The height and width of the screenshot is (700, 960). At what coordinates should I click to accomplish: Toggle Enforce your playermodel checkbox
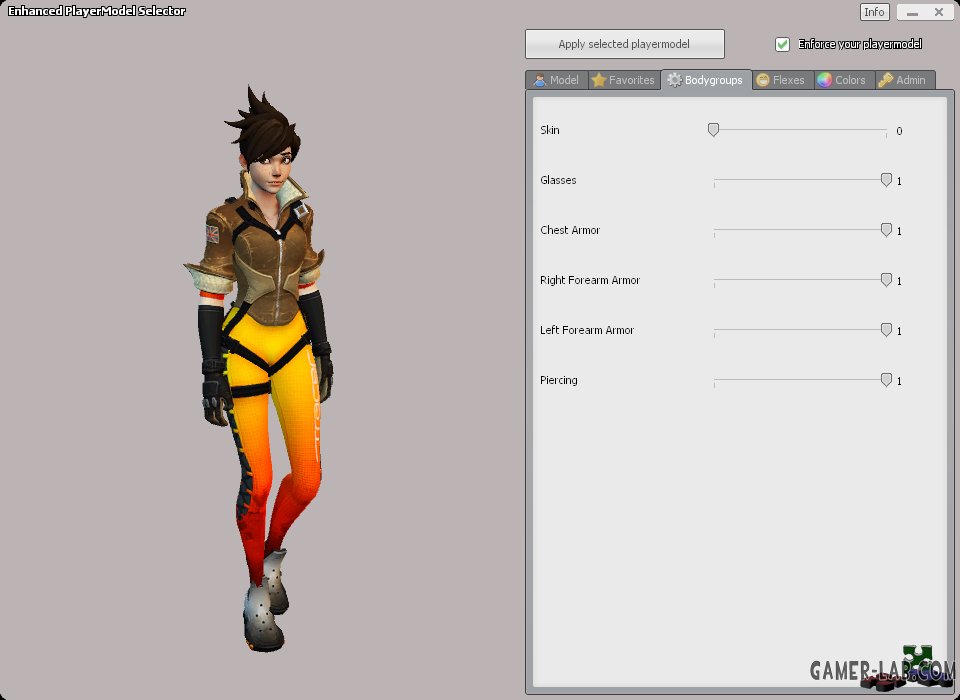click(x=782, y=44)
